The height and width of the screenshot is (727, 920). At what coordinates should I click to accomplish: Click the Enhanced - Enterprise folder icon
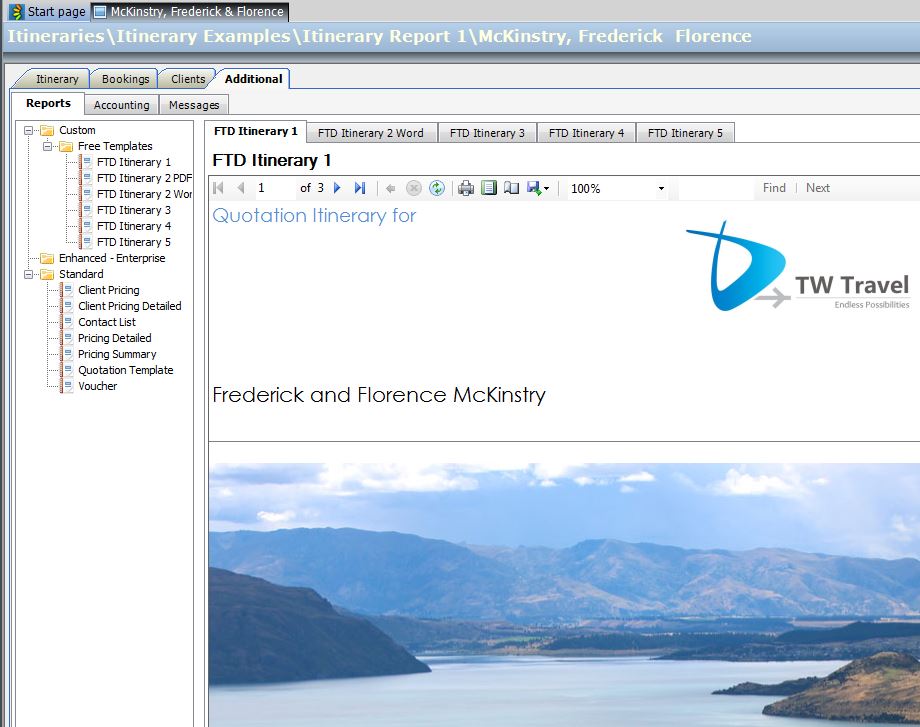tap(48, 258)
